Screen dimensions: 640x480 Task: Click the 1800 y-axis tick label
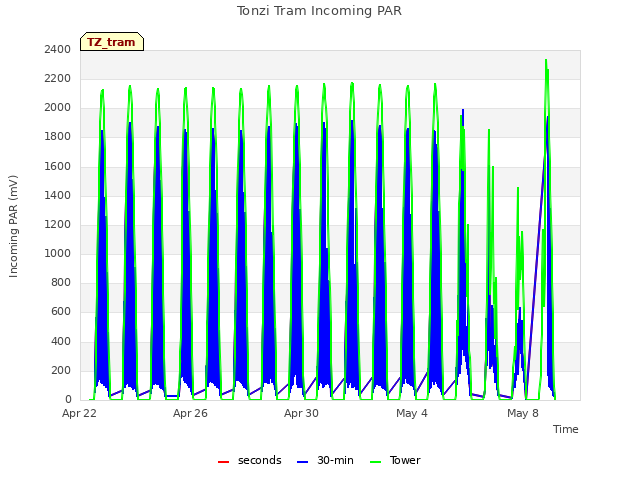(58, 137)
